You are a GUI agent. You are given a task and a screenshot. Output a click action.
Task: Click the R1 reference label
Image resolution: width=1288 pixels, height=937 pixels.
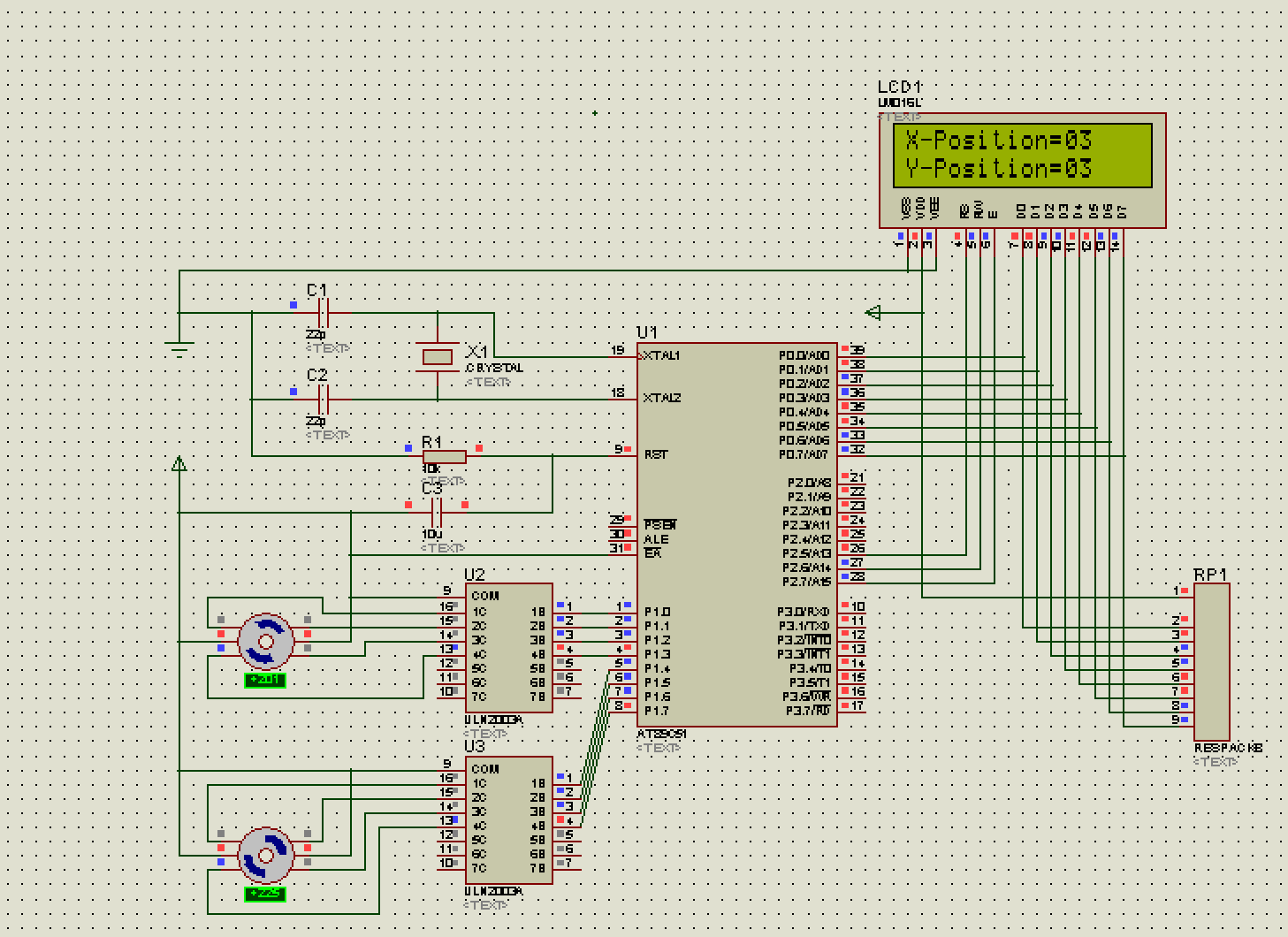pos(431,442)
